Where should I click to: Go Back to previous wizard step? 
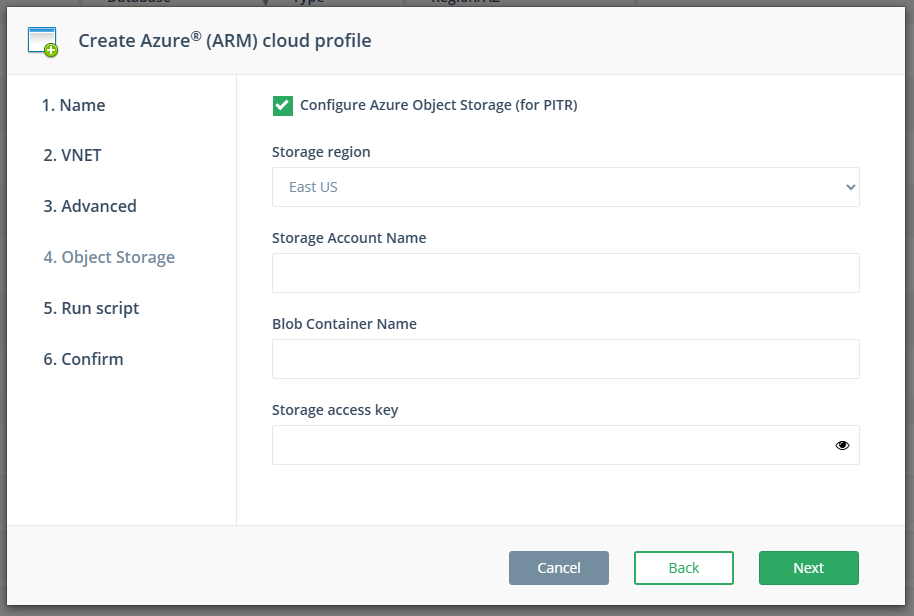coord(684,568)
